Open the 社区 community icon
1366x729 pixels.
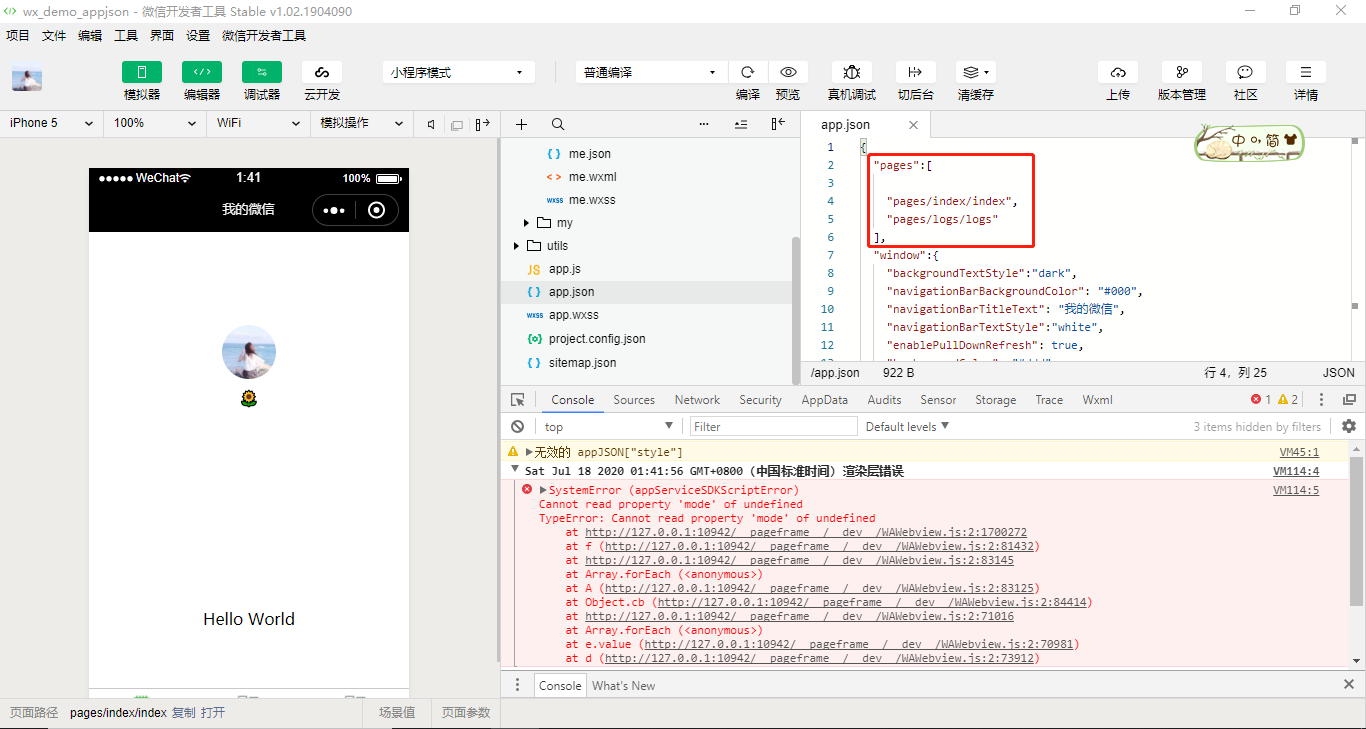point(1245,72)
